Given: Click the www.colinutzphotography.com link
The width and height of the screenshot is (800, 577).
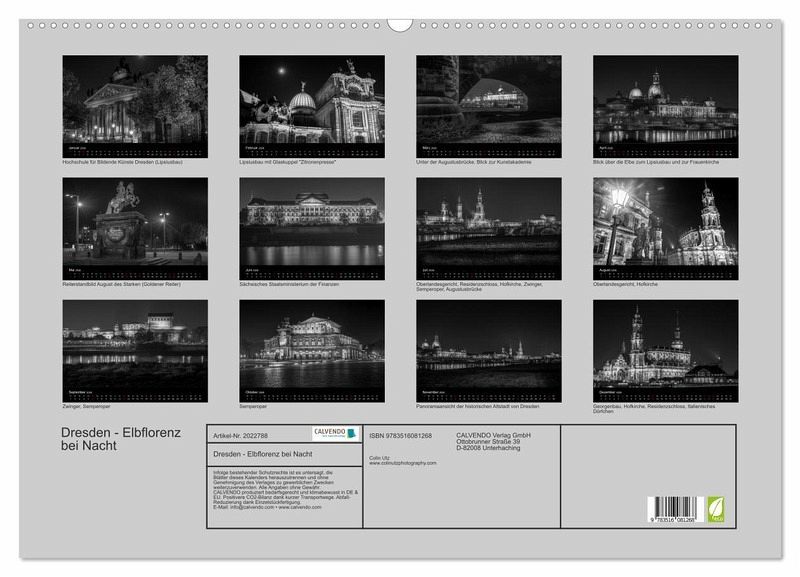Looking at the screenshot, I should (402, 463).
